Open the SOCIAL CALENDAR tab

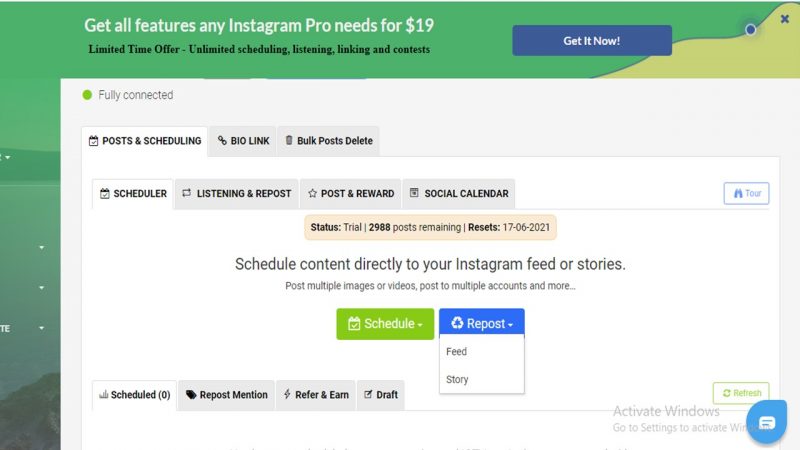459,193
